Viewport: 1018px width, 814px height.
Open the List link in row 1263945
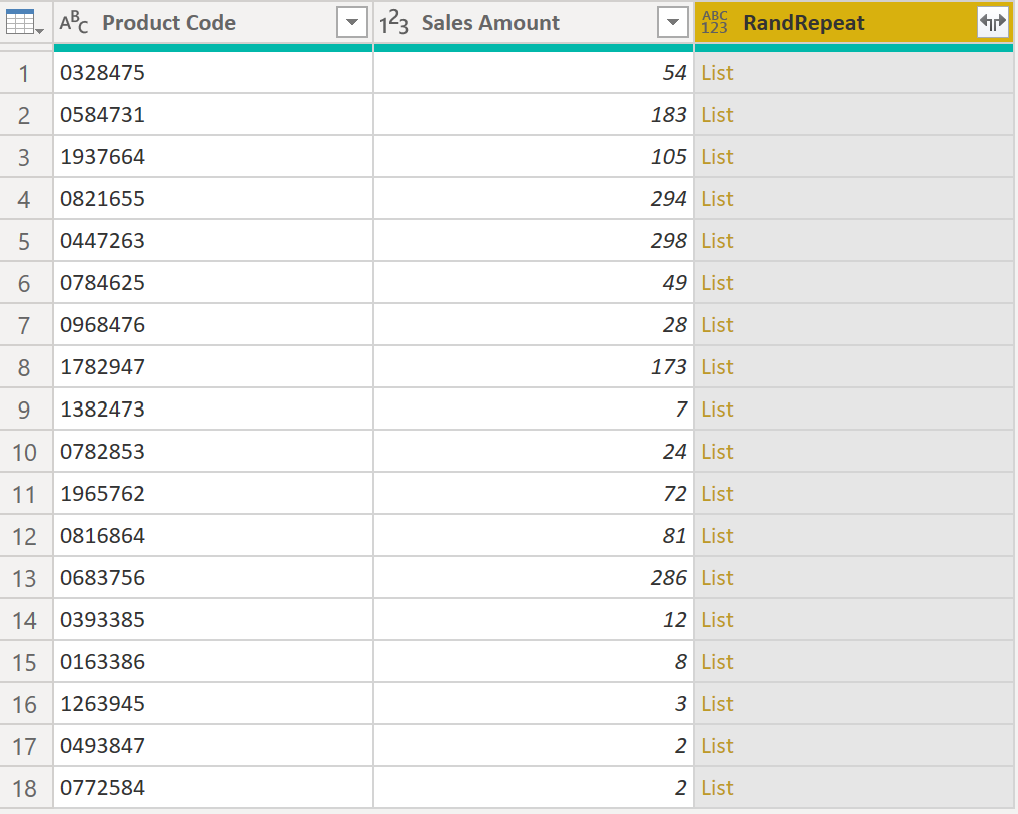717,704
